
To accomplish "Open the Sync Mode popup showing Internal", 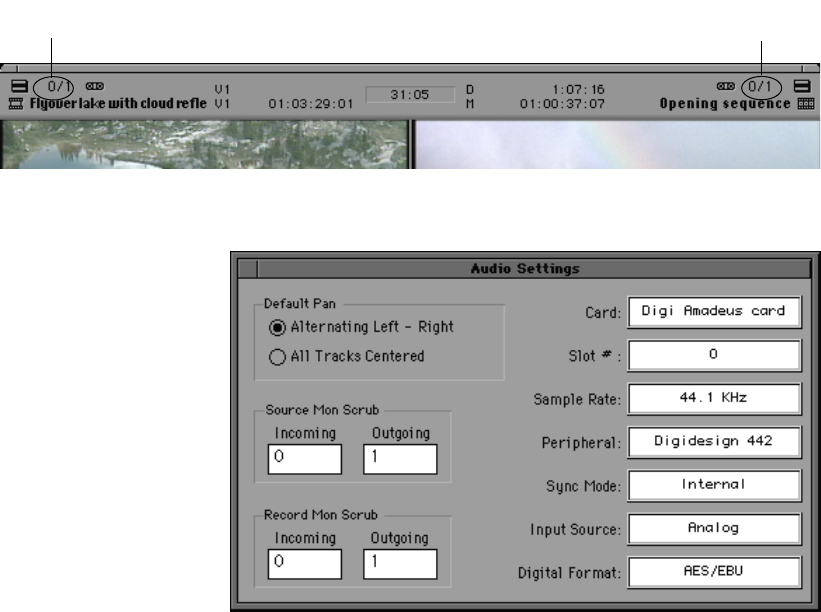I will point(714,486).
